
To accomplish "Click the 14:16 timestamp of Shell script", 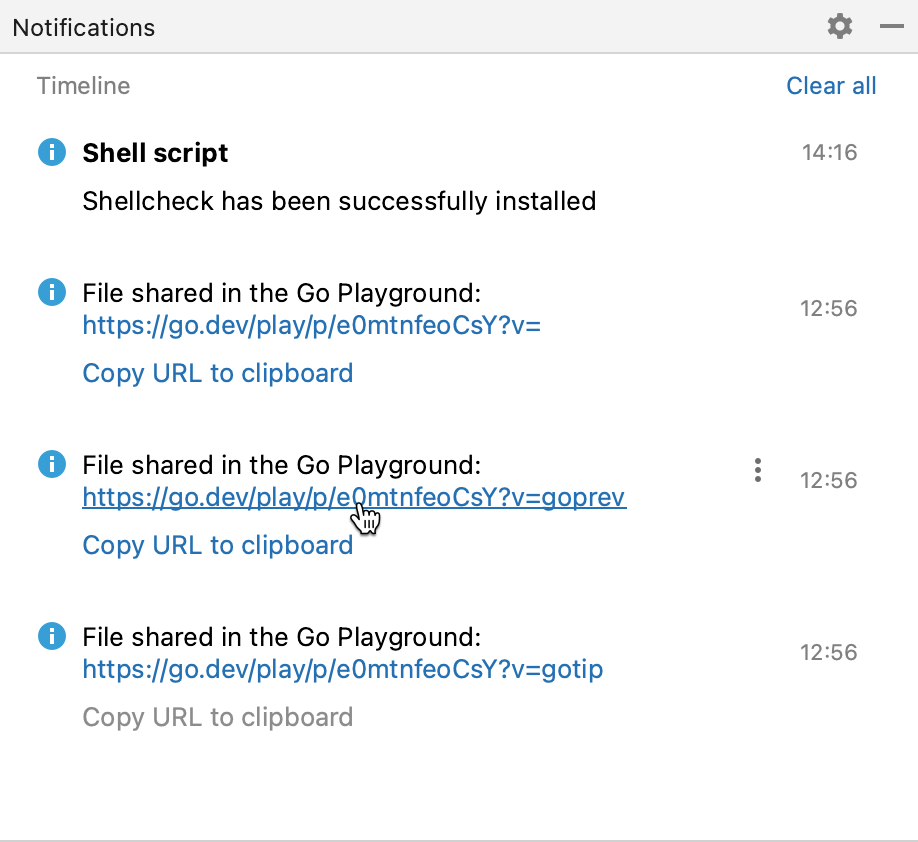I will click(829, 153).
